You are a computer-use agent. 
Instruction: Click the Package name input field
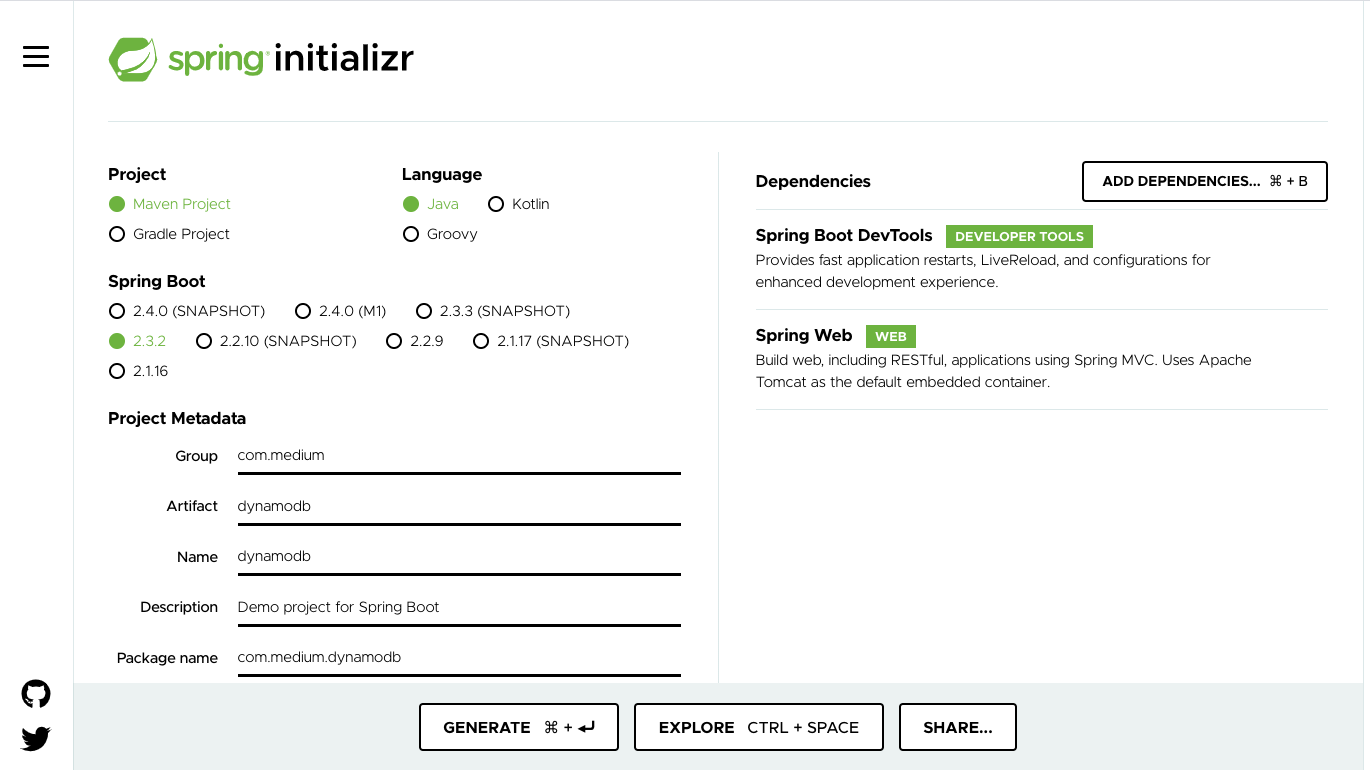(459, 657)
